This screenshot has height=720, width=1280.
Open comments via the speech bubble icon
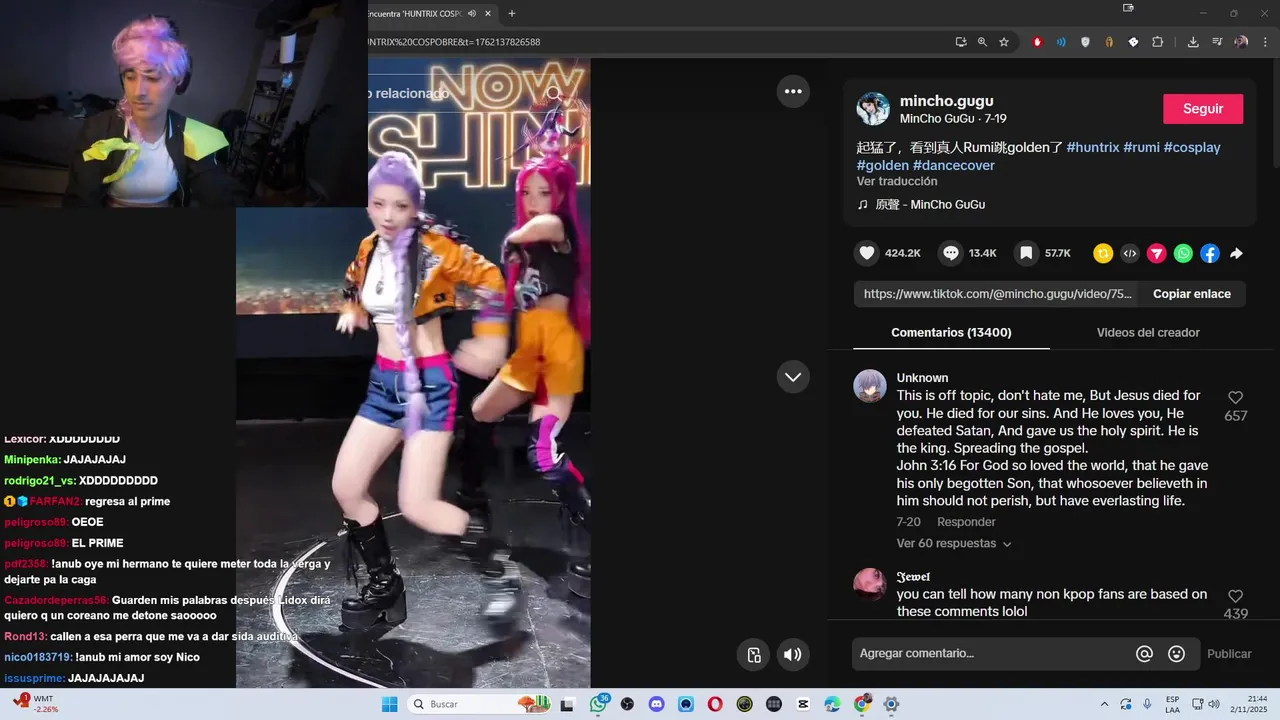pyautogui.click(x=951, y=253)
